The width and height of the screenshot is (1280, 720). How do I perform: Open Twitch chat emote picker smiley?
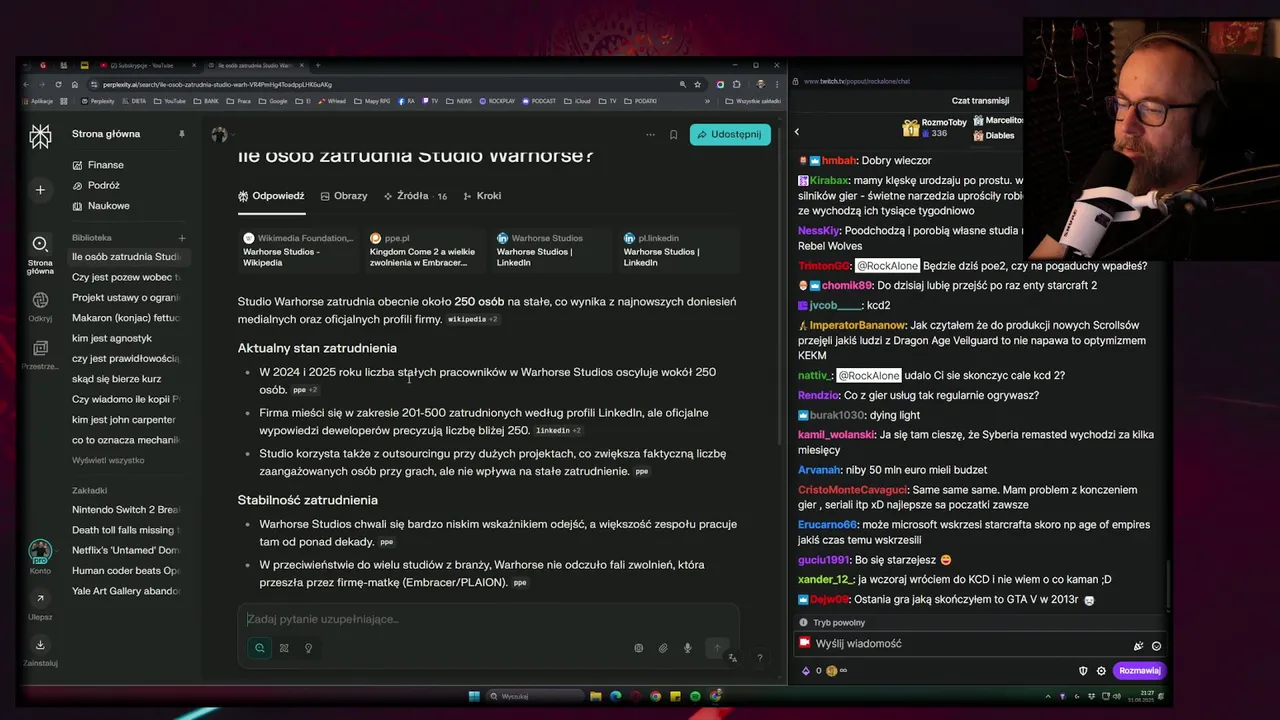click(x=1156, y=646)
